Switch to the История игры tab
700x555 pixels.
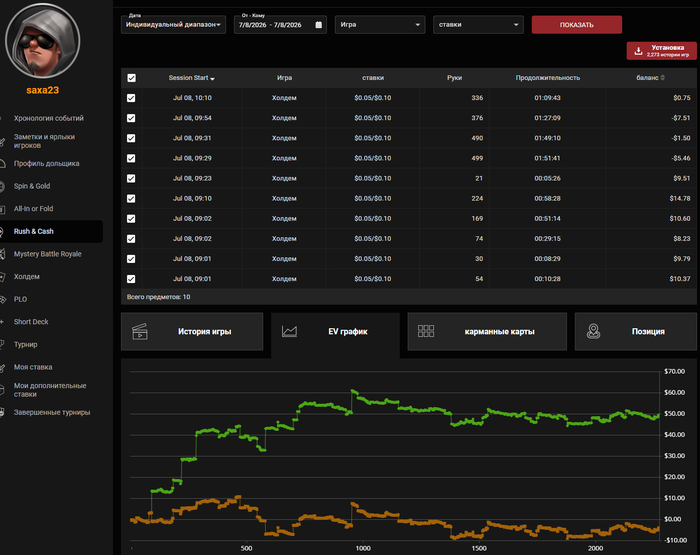click(x=192, y=331)
